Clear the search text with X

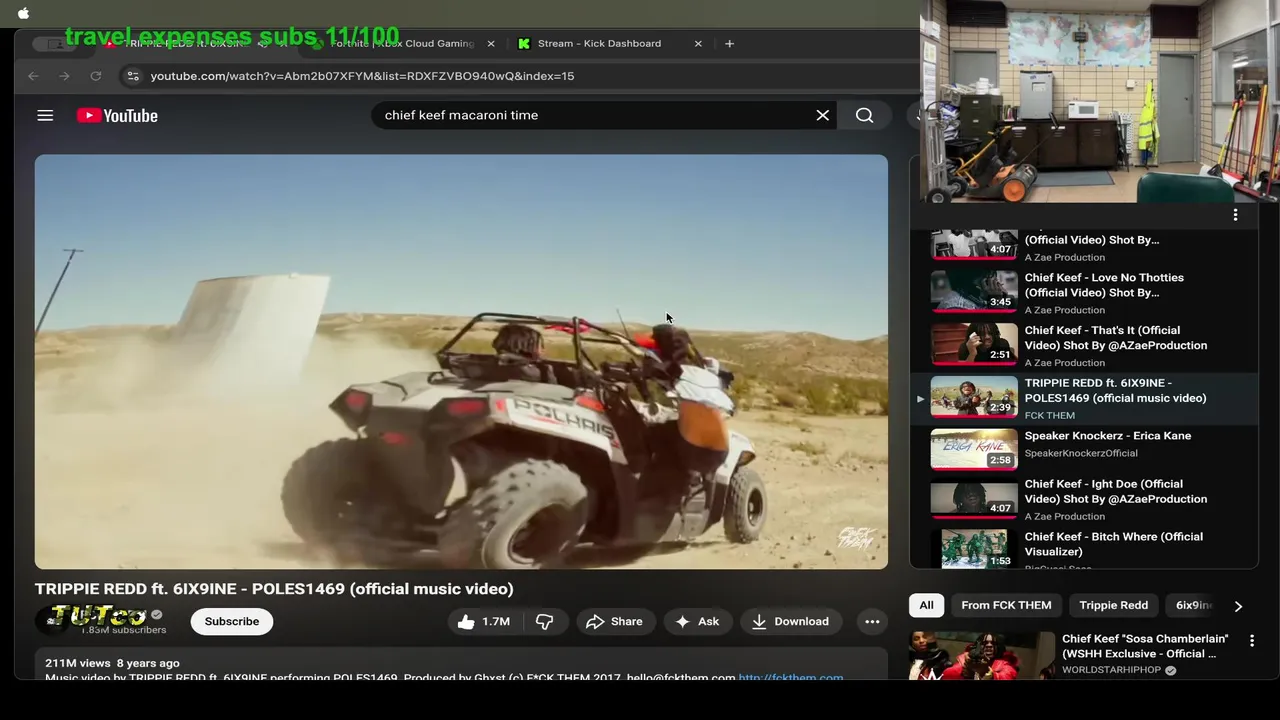pos(822,115)
